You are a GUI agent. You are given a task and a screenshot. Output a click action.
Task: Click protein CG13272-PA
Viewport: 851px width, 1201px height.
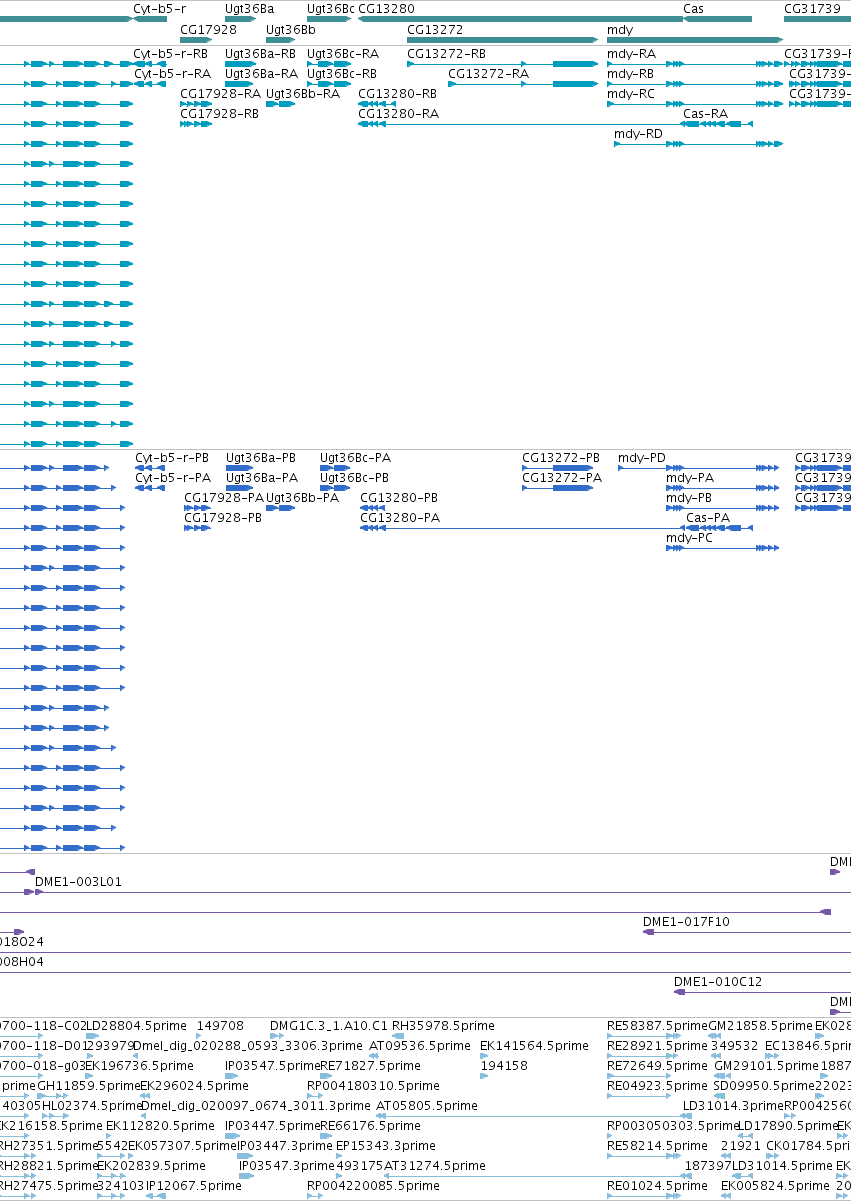pos(562,478)
